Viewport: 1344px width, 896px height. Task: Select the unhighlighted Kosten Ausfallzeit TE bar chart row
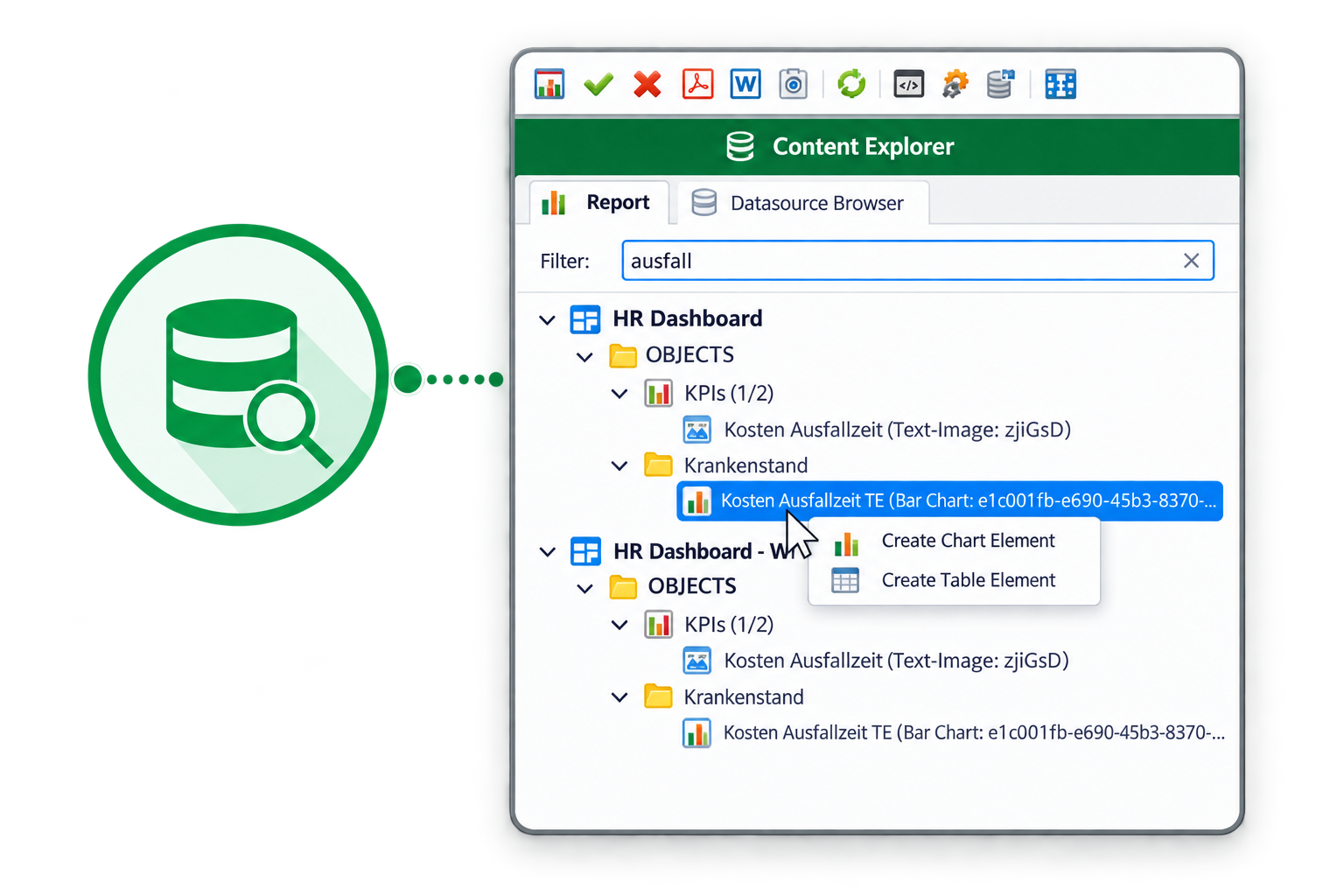954,733
